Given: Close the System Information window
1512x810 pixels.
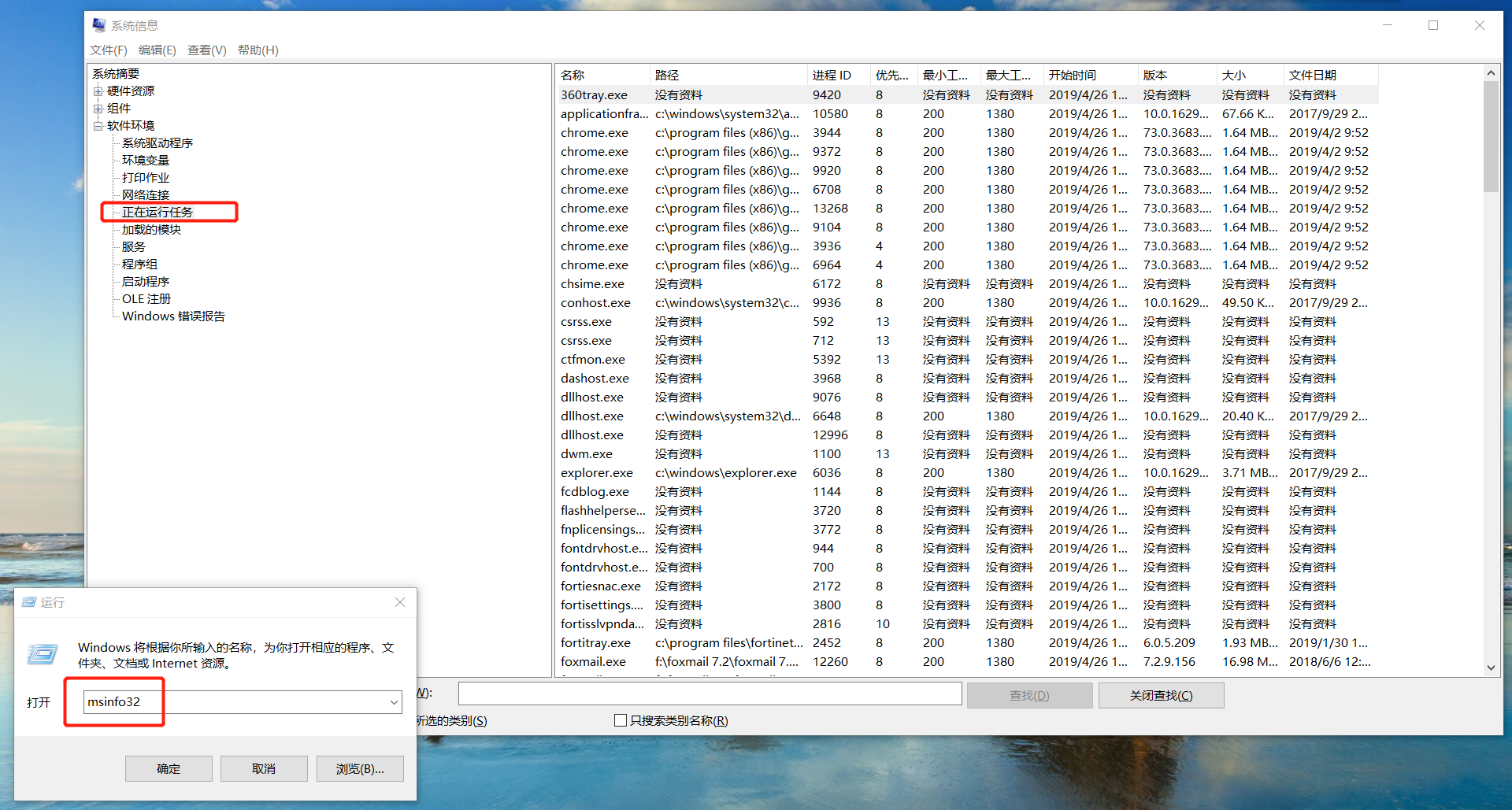Looking at the screenshot, I should (1480, 25).
